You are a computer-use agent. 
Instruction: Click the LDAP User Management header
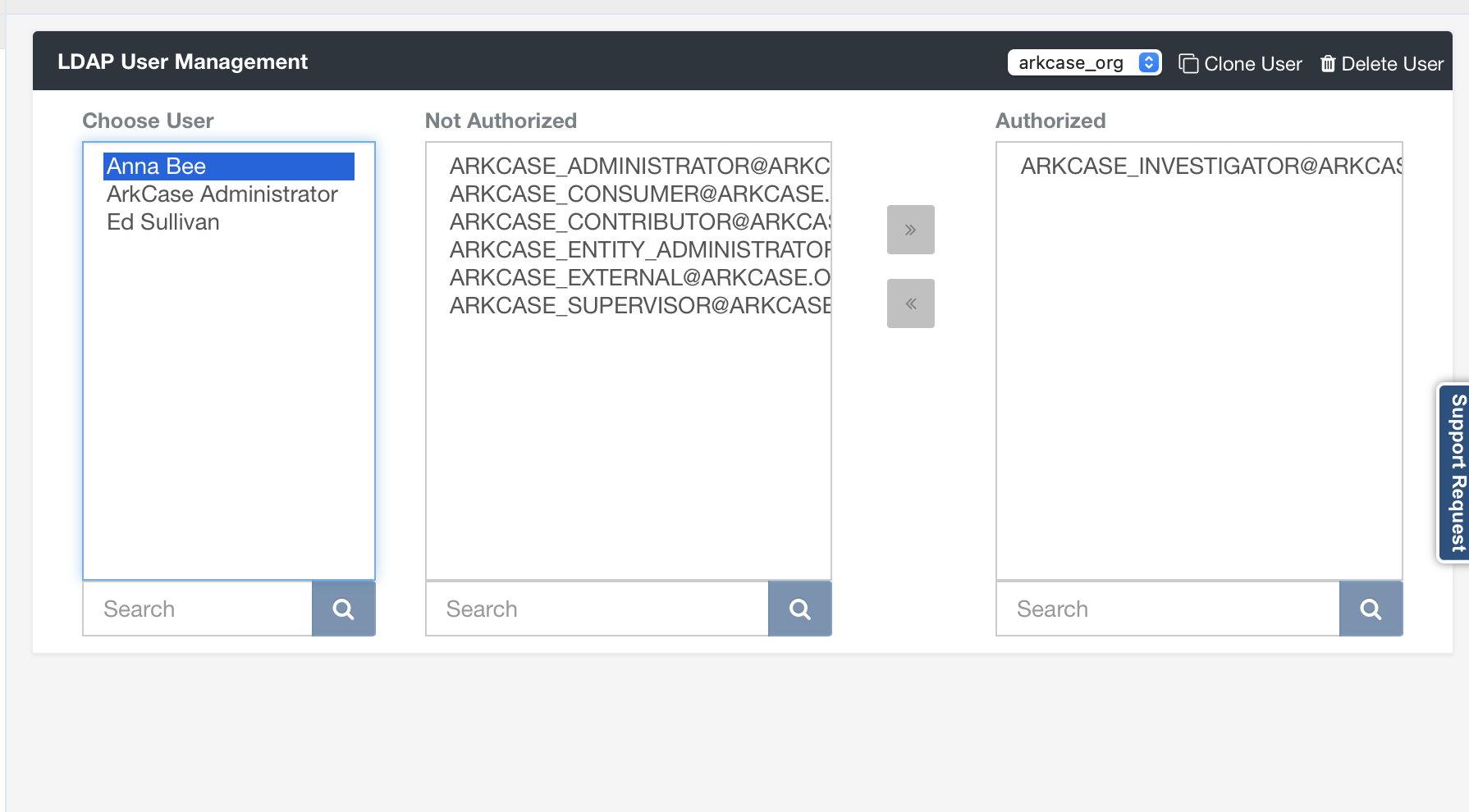click(182, 61)
